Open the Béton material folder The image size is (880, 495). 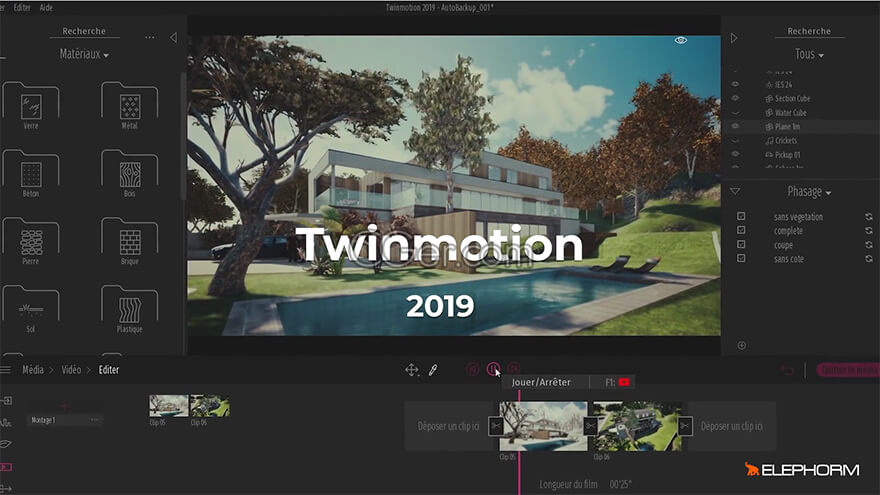(x=31, y=173)
